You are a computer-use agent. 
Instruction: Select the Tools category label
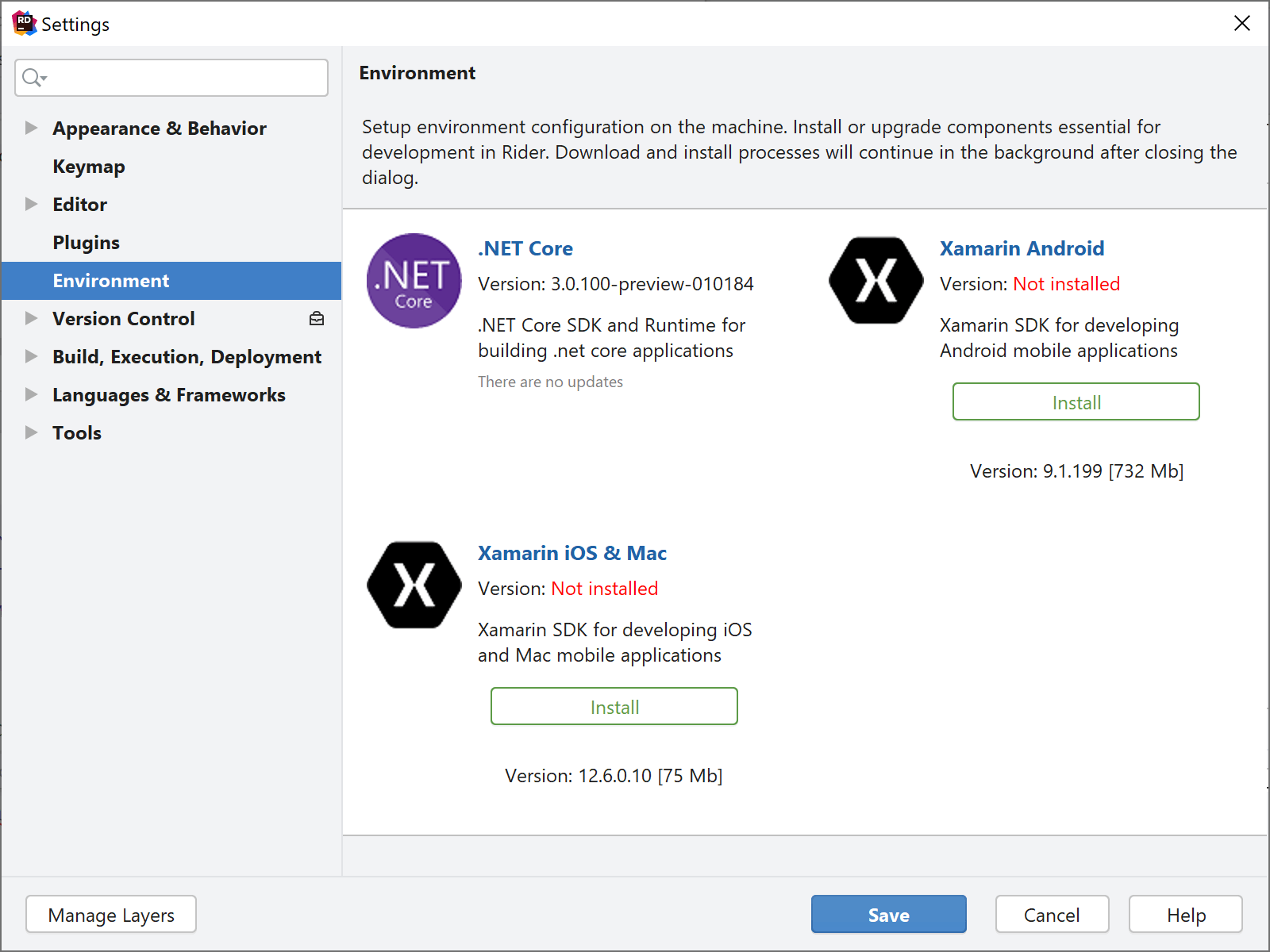point(77,433)
